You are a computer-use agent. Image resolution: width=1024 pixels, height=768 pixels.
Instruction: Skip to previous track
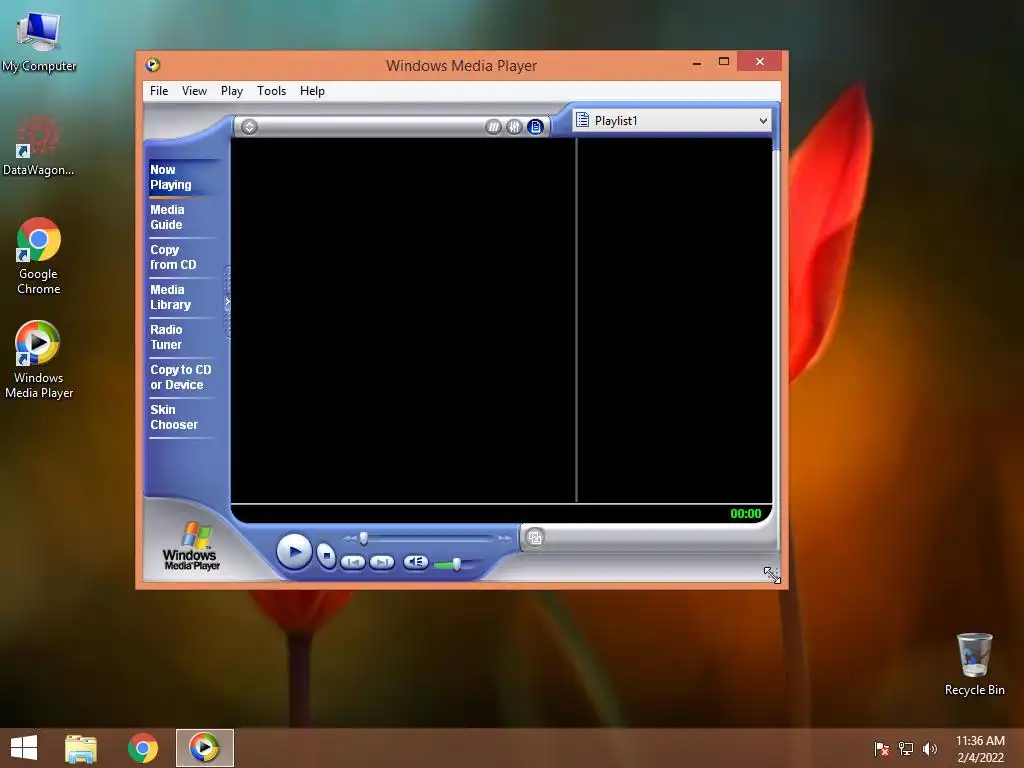[x=353, y=562]
